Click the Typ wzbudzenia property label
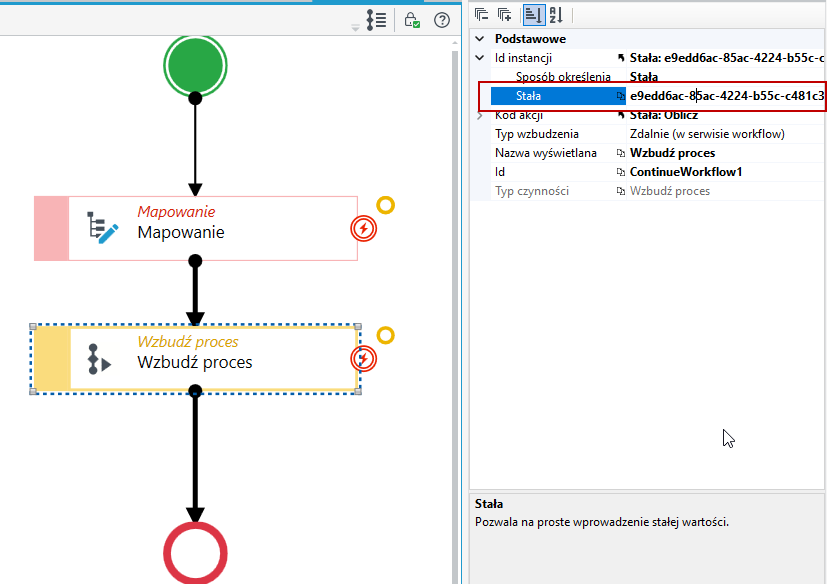This screenshot has width=827, height=584. (x=536, y=134)
